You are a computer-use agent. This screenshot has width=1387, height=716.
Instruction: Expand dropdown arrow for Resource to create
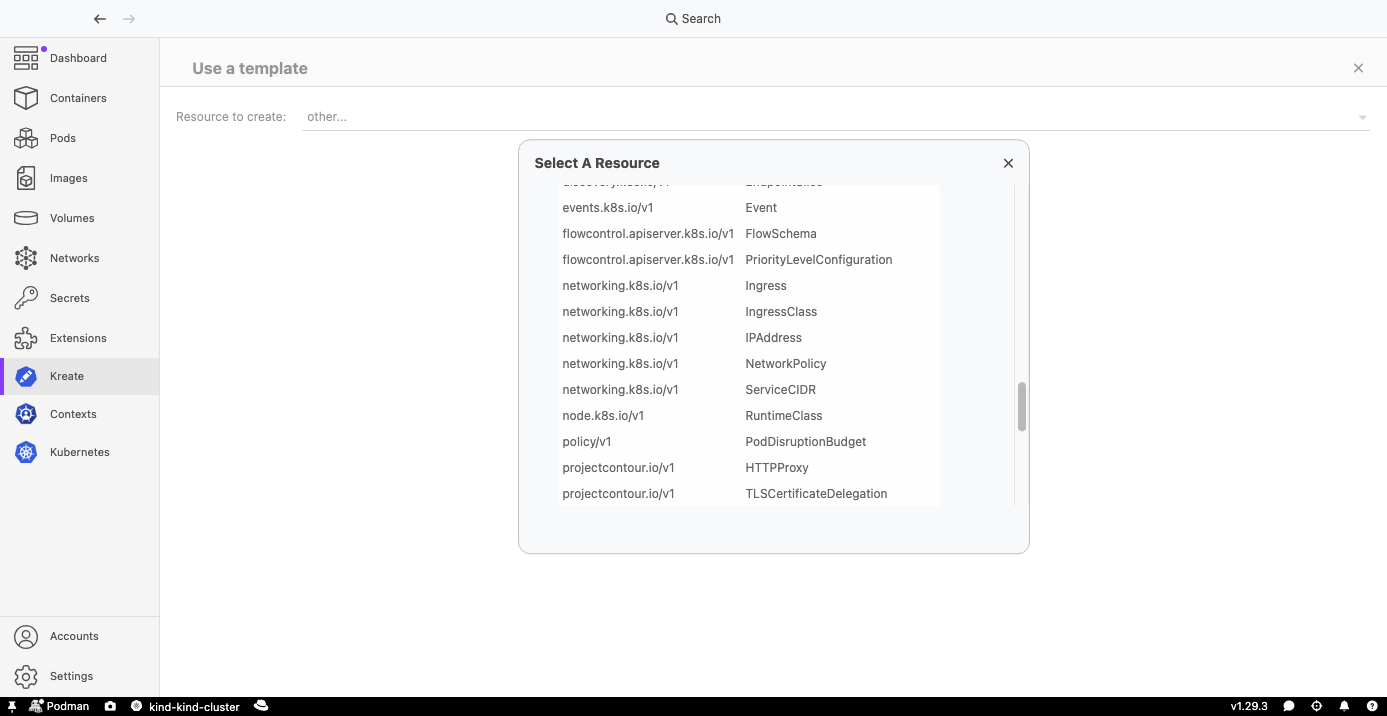pyautogui.click(x=1362, y=118)
